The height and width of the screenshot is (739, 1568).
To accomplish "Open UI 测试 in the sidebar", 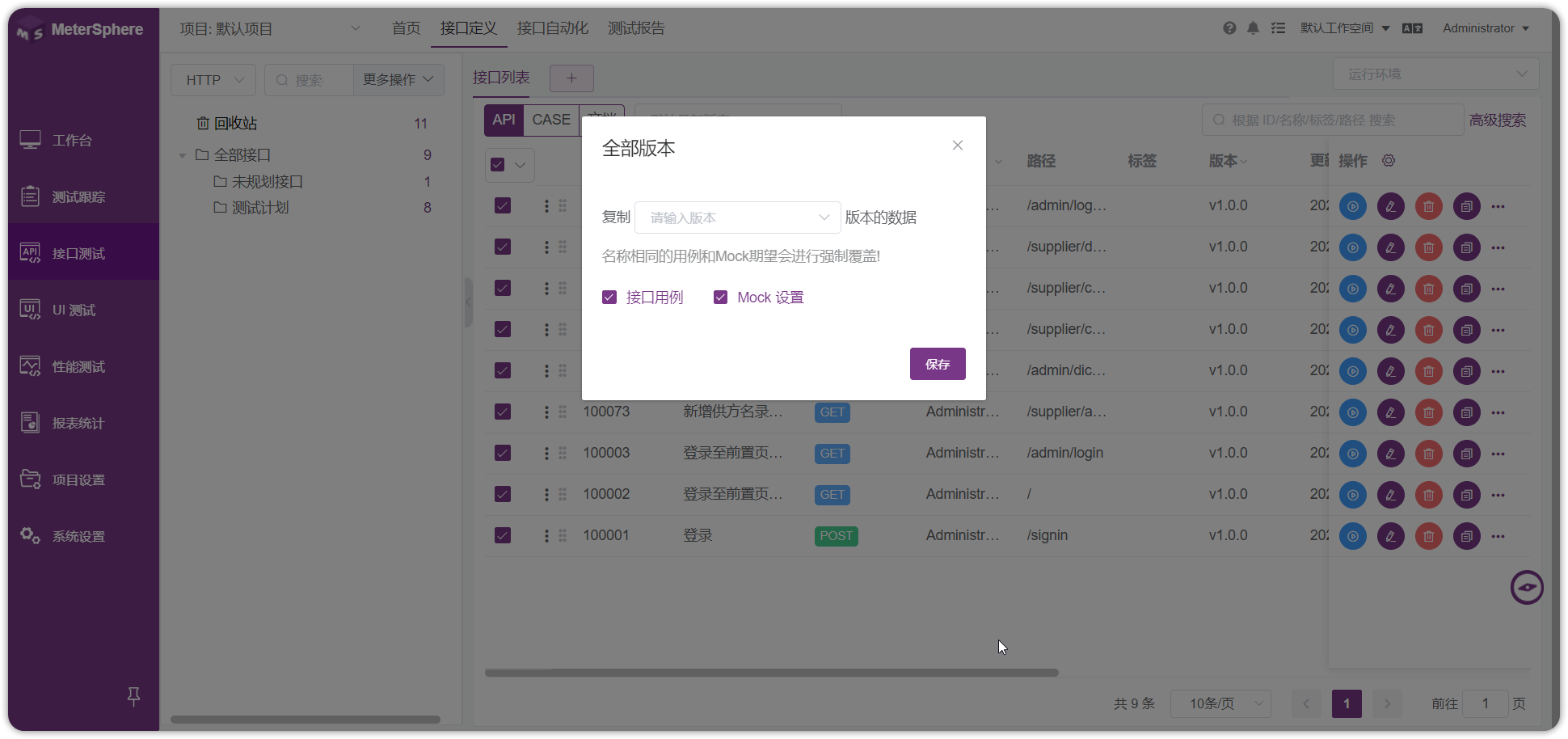I will coord(84,310).
